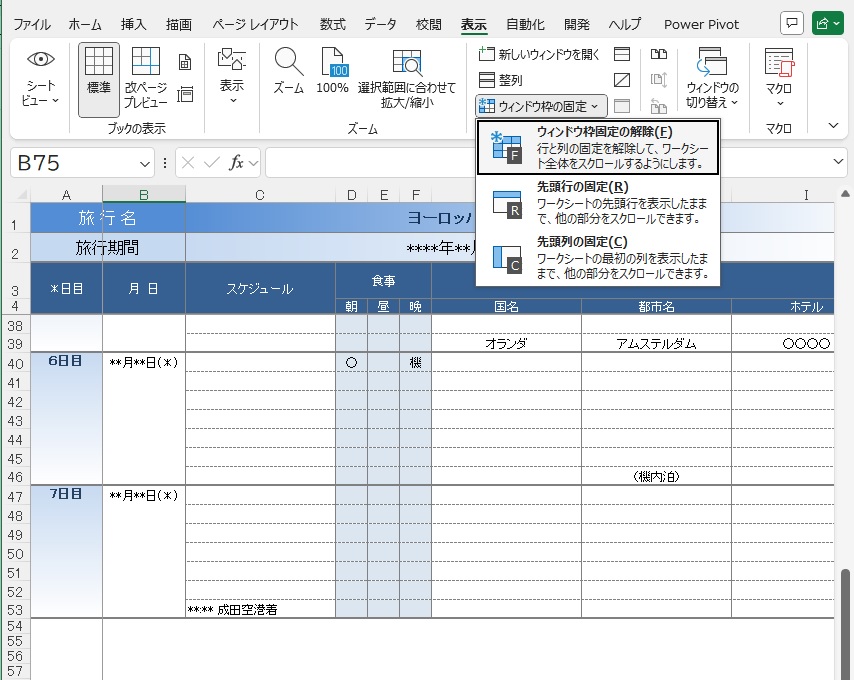Click the fx insert function icon
This screenshot has height=680, width=854.
point(237,162)
